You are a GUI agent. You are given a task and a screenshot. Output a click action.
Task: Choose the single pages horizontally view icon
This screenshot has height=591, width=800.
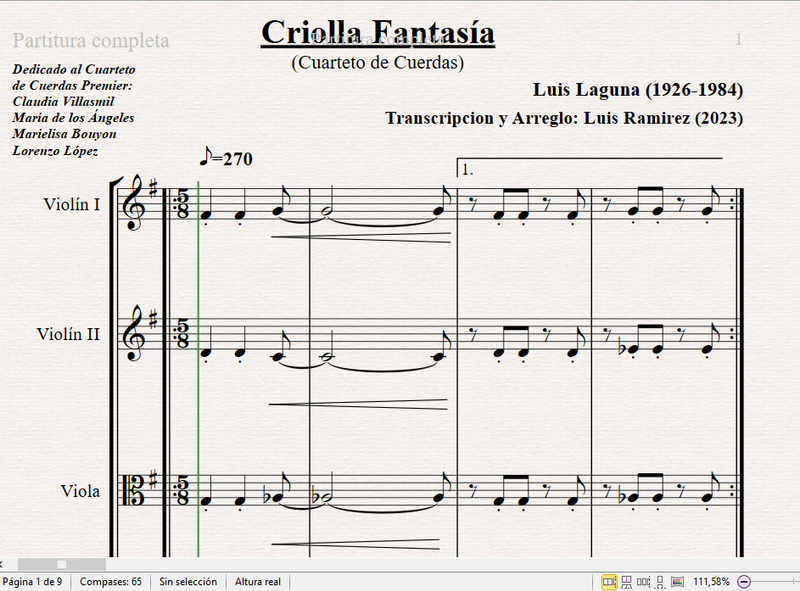coord(643,582)
